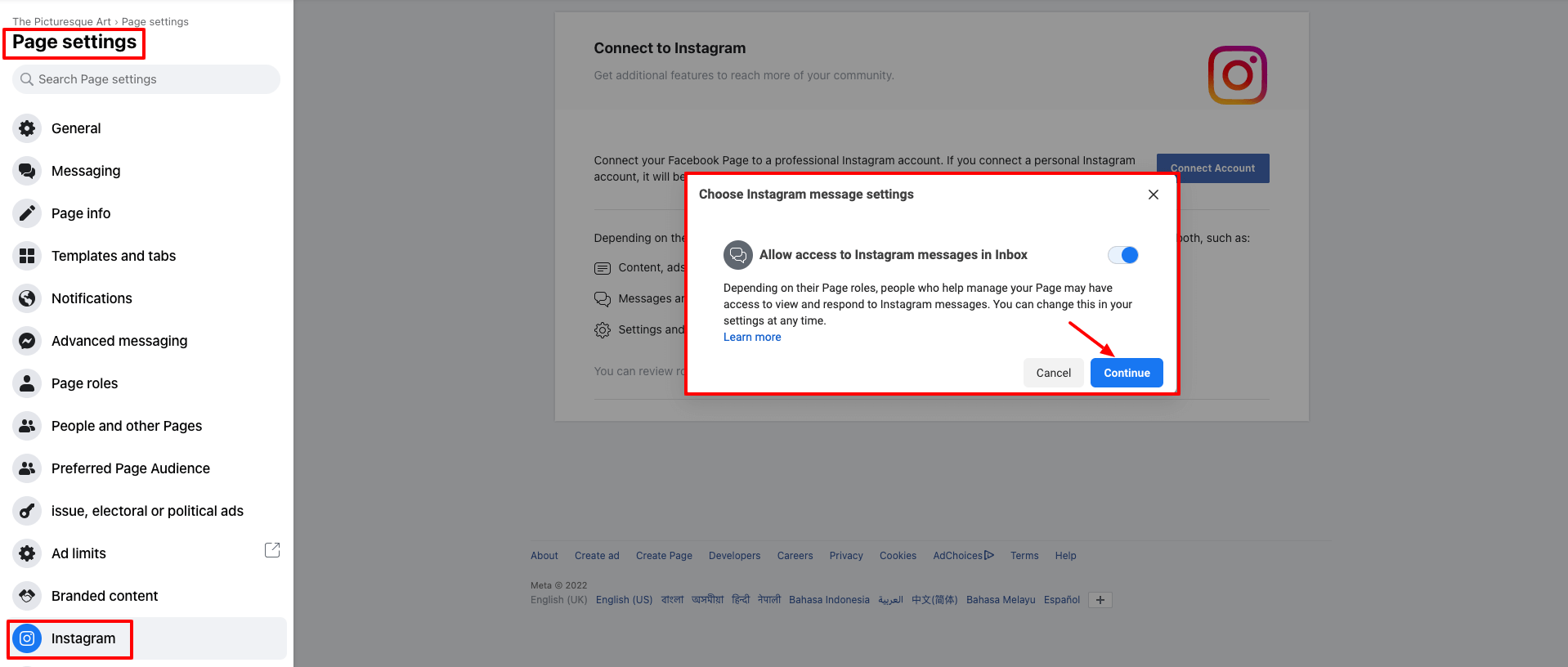The height and width of the screenshot is (667, 1568).
Task: Click the Advanced messaging messenger icon
Action: pyautogui.click(x=27, y=341)
